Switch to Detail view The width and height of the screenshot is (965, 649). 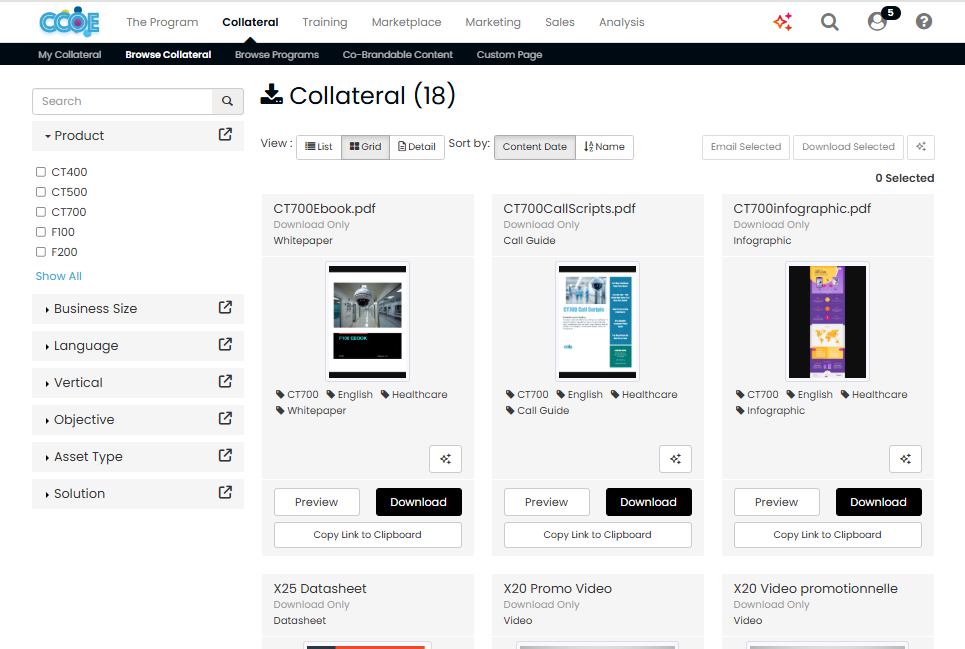[x=416, y=146]
